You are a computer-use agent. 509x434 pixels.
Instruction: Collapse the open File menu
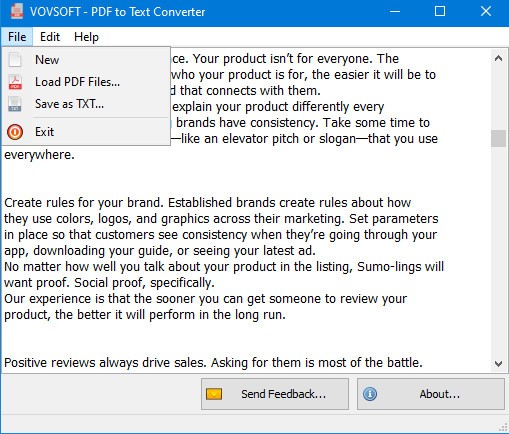point(17,37)
